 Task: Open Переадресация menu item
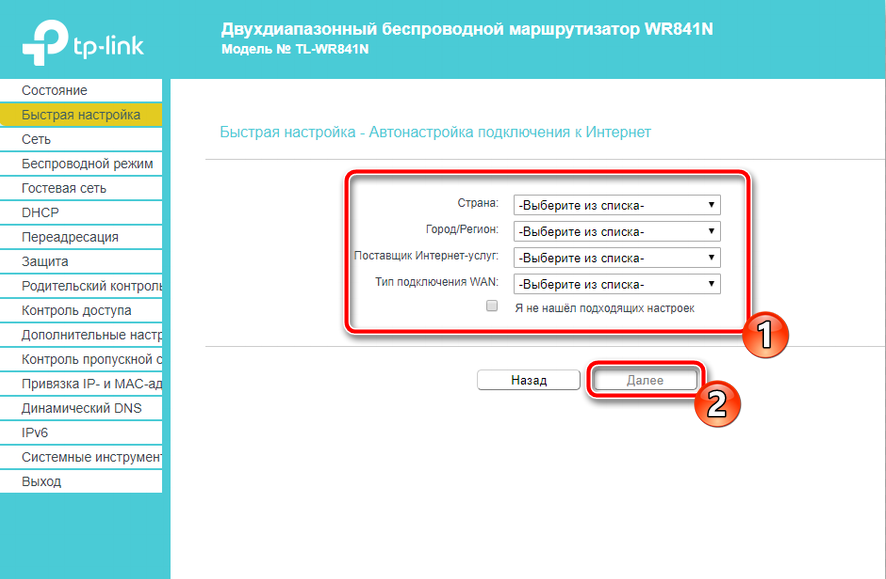pyautogui.click(x=70, y=237)
